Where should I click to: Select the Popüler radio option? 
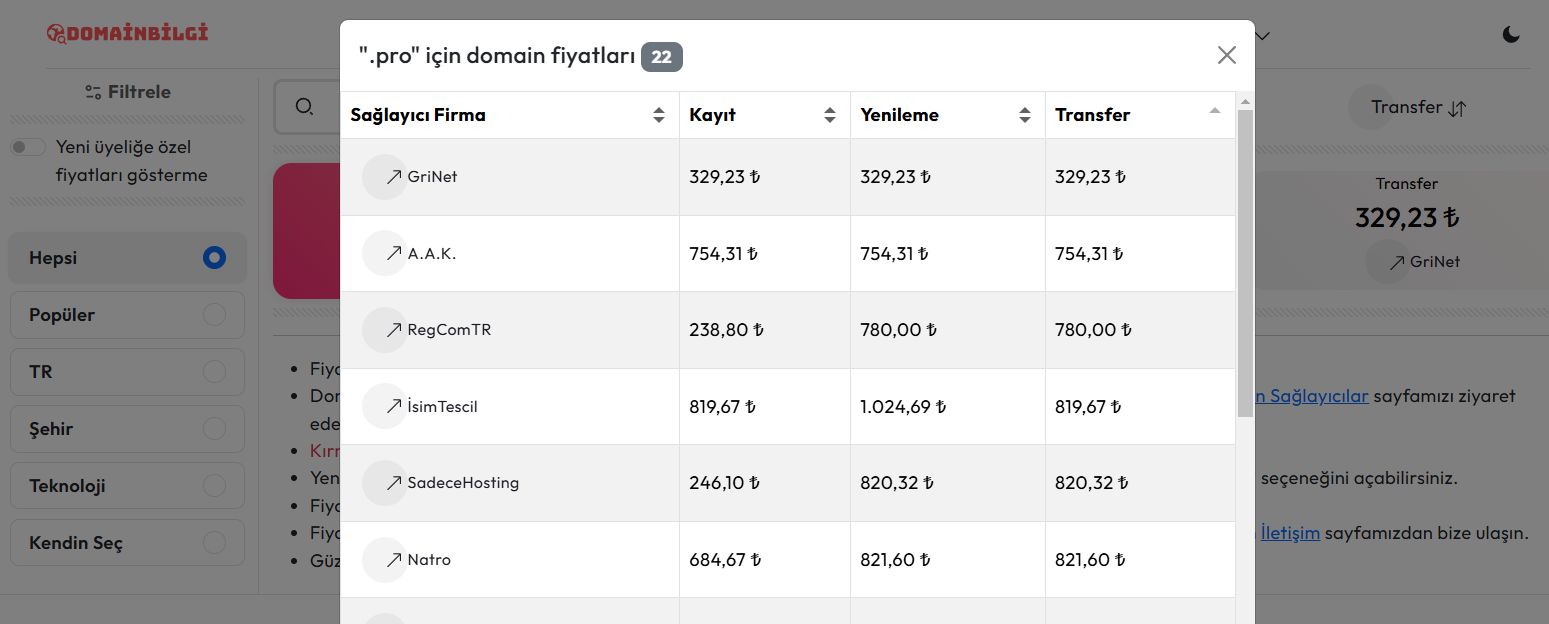[214, 315]
